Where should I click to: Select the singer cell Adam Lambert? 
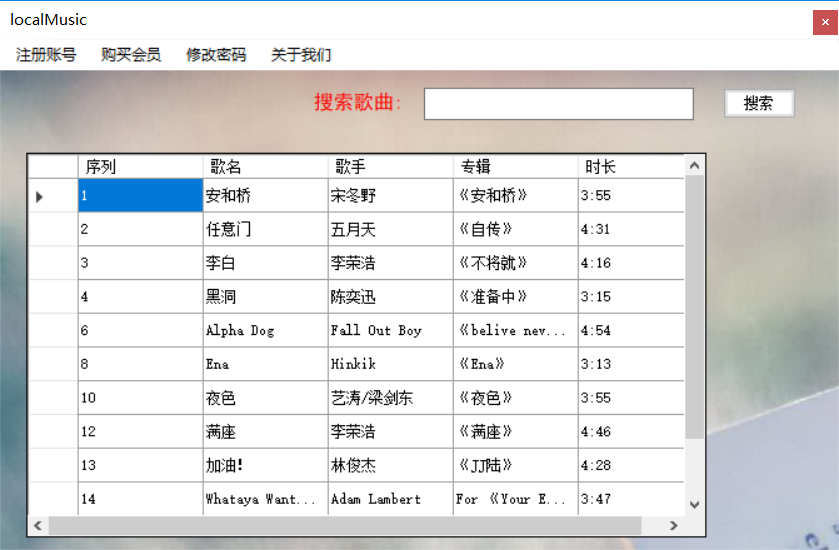coord(391,499)
